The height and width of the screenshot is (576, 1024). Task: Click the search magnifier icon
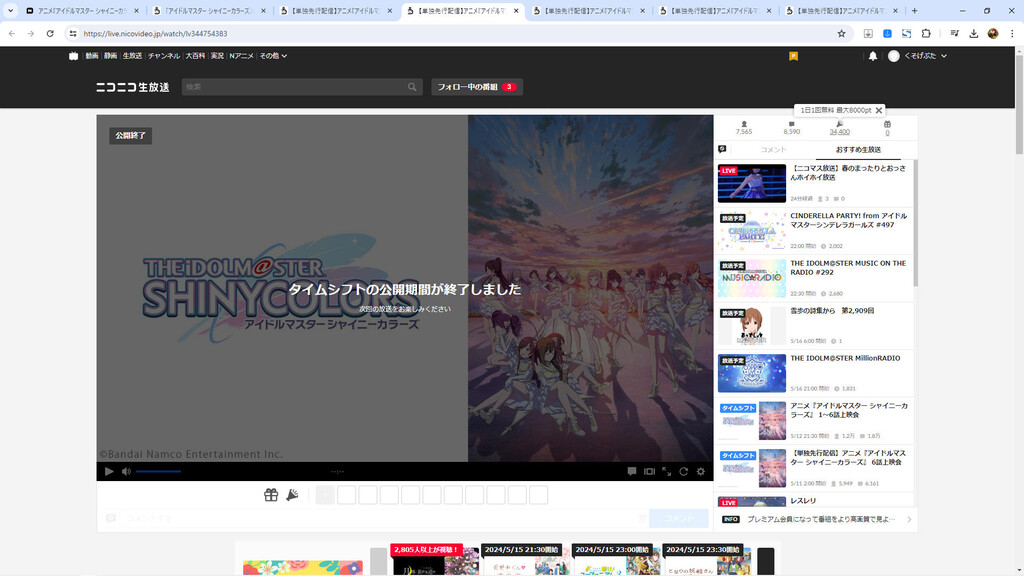pos(412,87)
